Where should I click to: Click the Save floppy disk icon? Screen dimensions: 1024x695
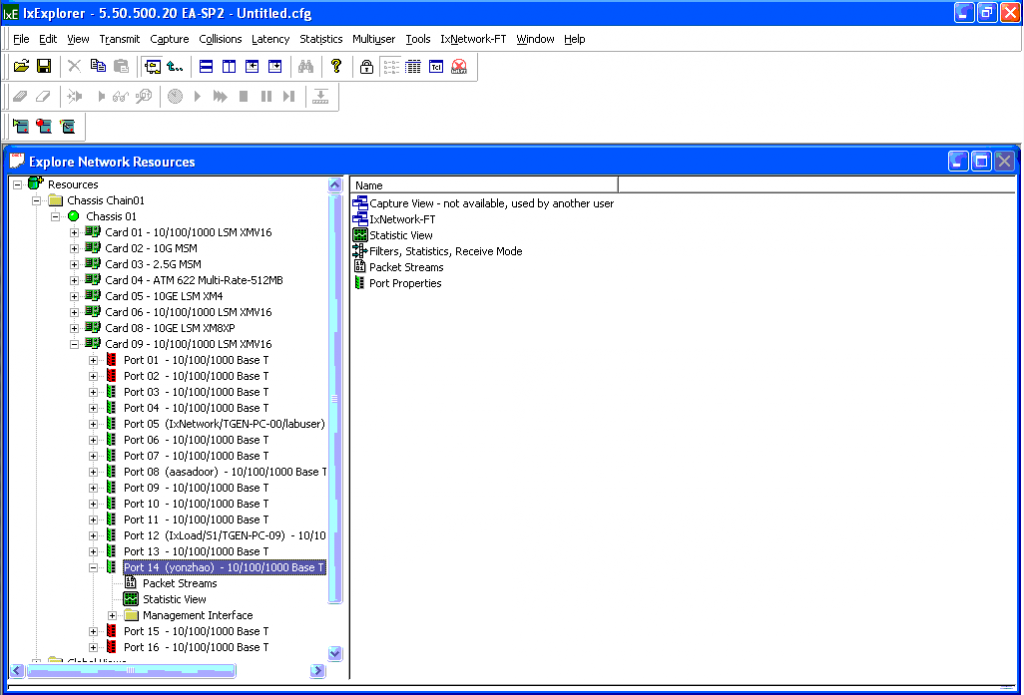click(x=44, y=66)
